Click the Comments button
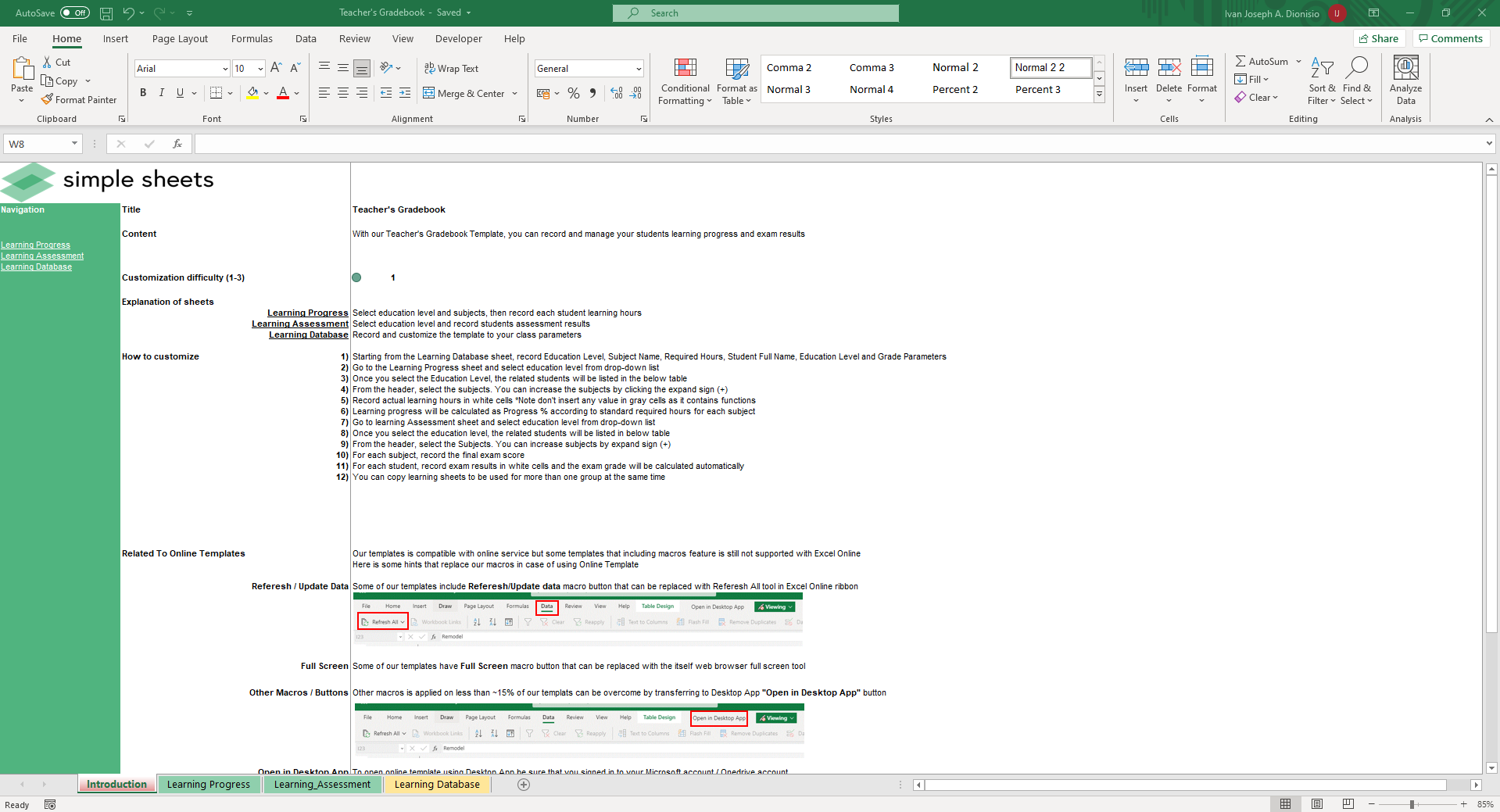 pyautogui.click(x=1451, y=39)
